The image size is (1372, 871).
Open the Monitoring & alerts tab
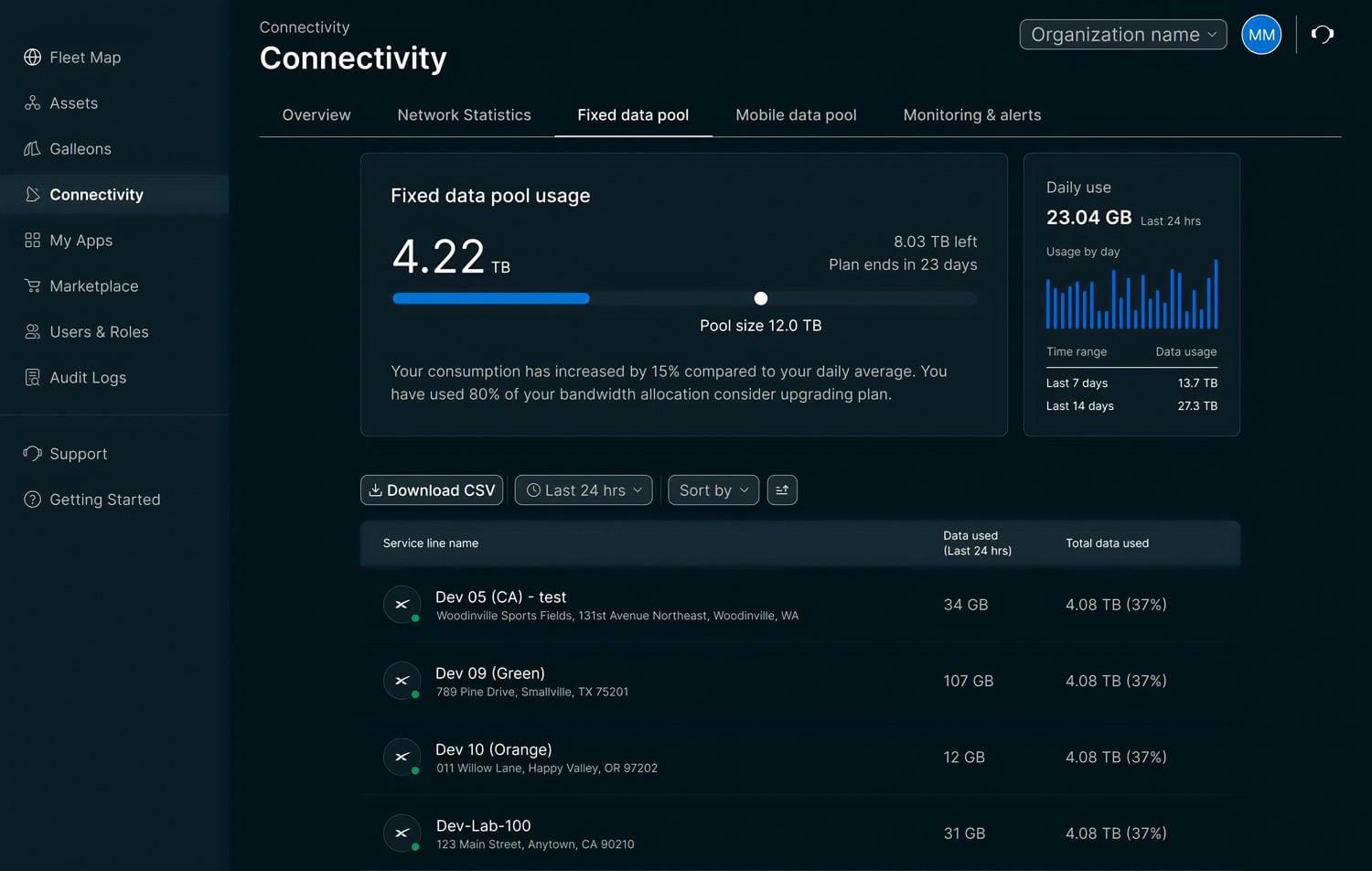(x=972, y=115)
